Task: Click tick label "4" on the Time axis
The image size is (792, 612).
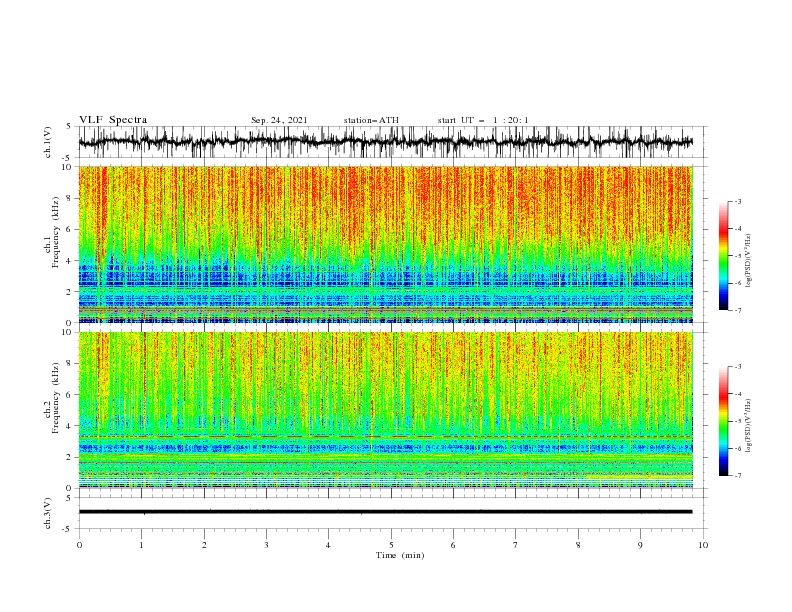Action: click(328, 545)
